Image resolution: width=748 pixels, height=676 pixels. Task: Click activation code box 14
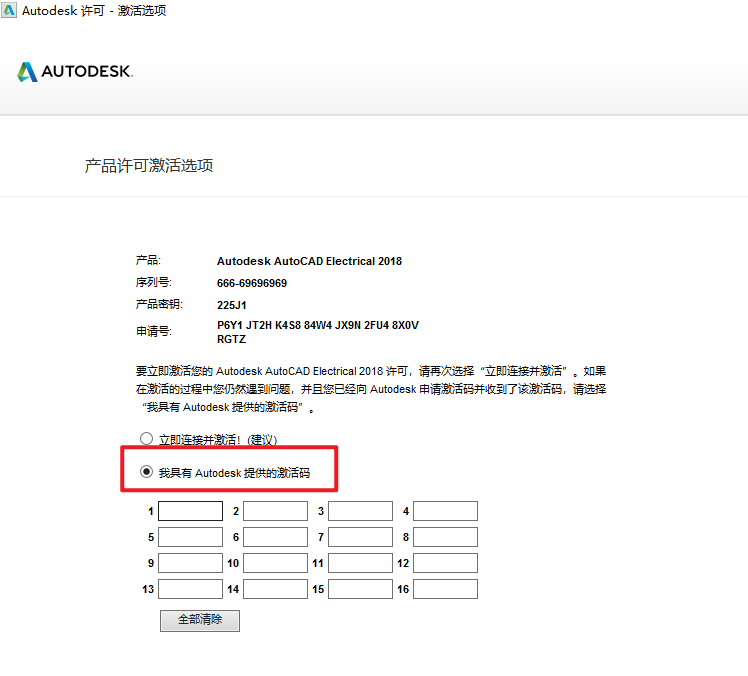275,589
